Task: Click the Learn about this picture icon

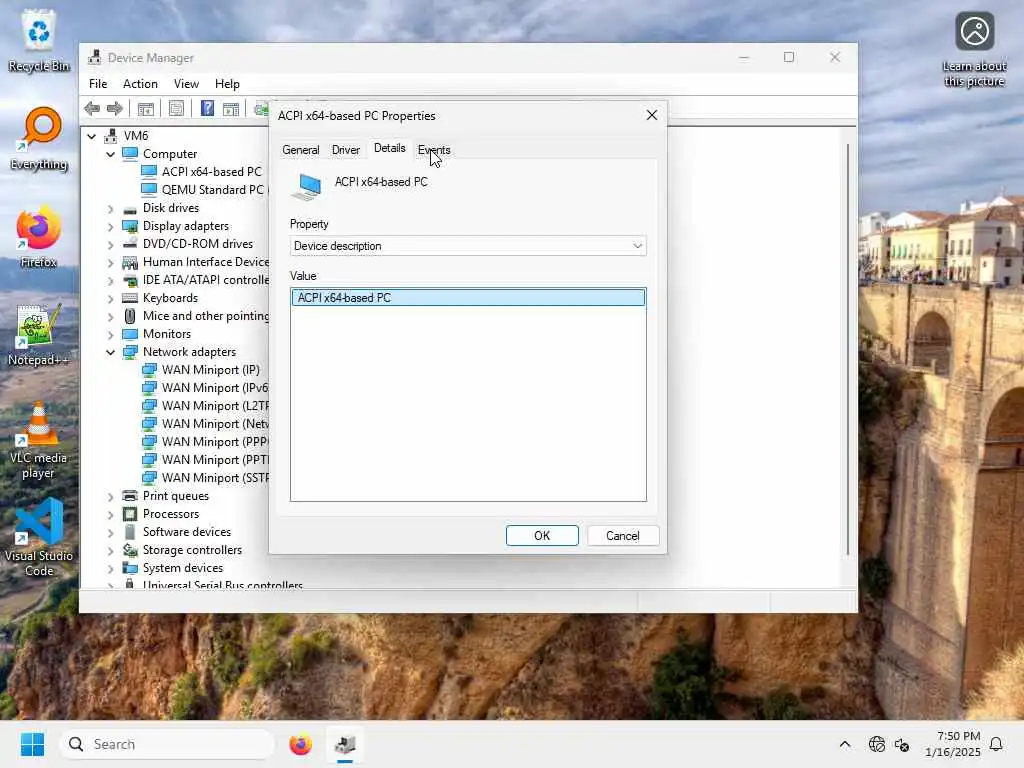Action: coord(974,50)
